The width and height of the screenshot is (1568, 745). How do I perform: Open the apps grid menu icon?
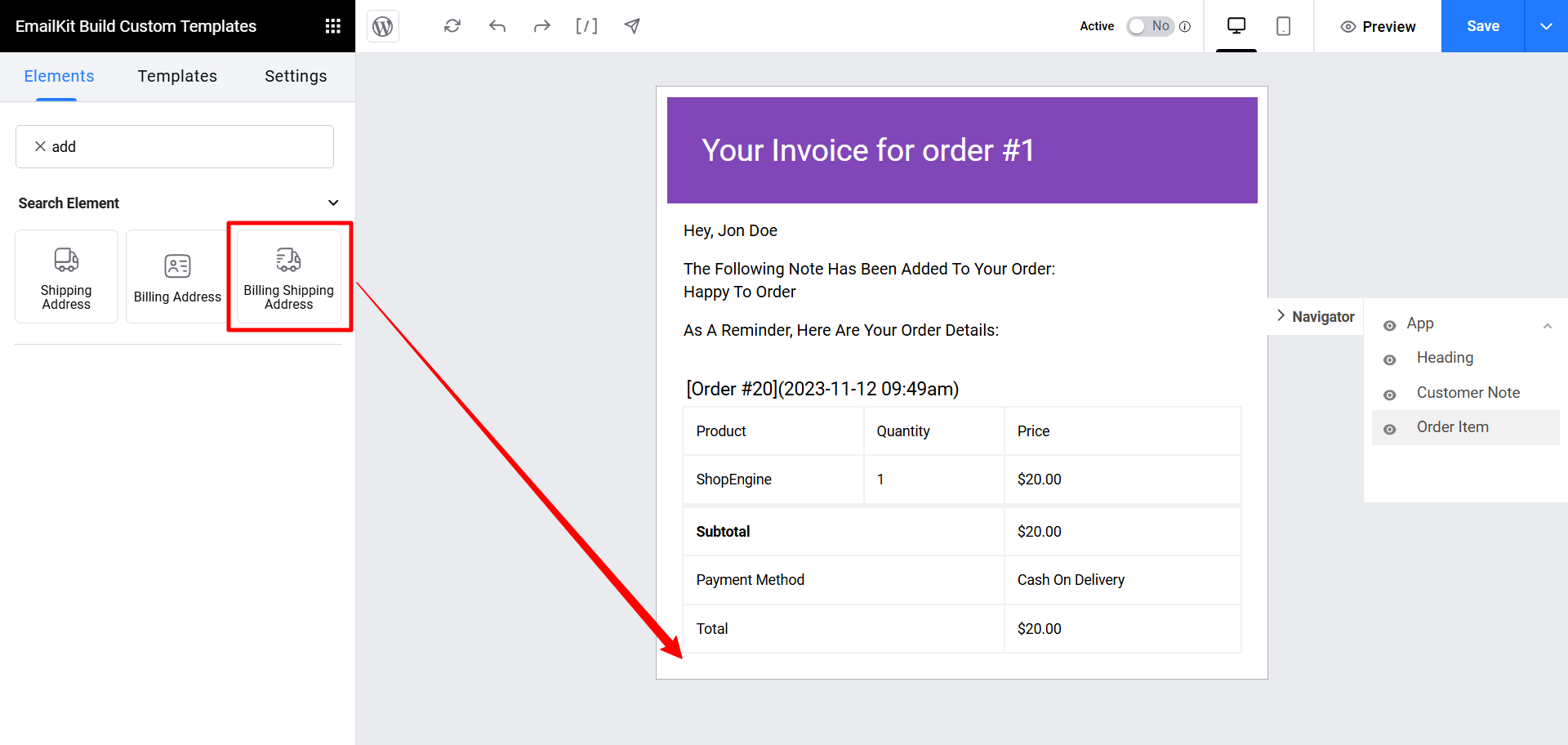point(332,26)
